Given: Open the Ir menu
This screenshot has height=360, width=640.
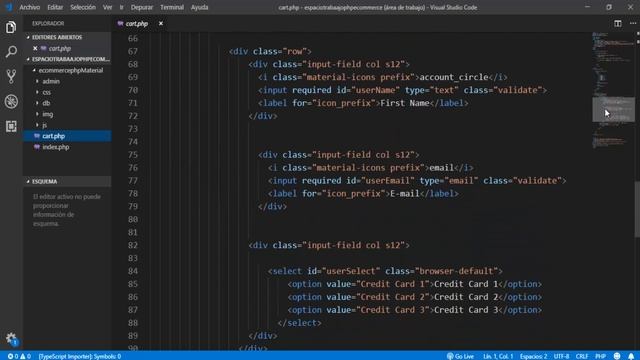Looking at the screenshot, I should [x=121, y=7].
